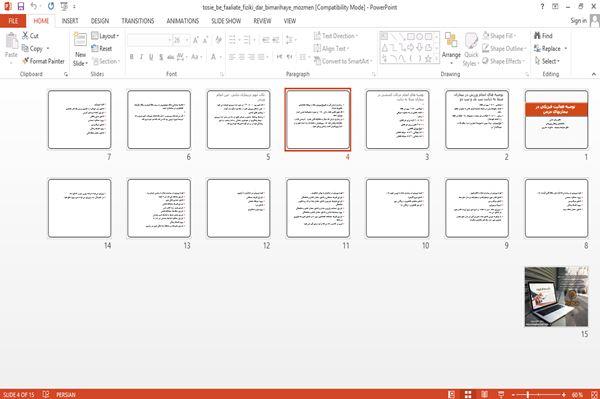Click Find in the Editing group
This screenshot has height=399, width=600.
[543, 36]
